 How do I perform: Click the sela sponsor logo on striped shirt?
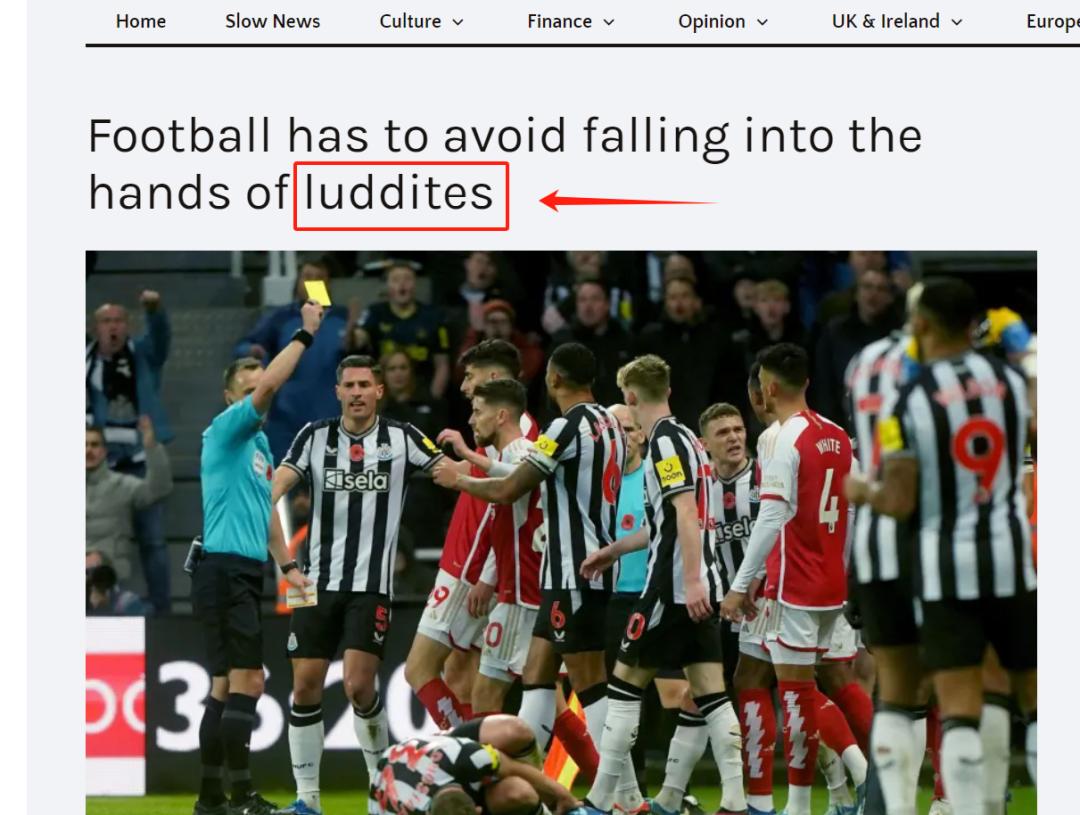point(357,479)
